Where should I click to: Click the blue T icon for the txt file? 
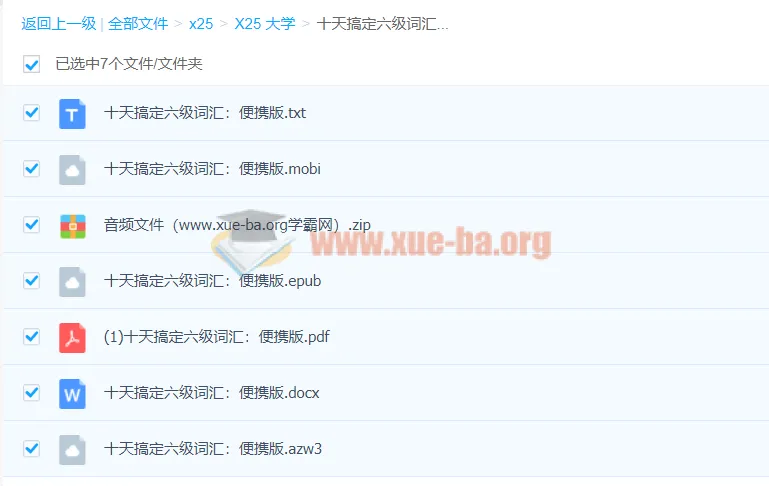72,114
